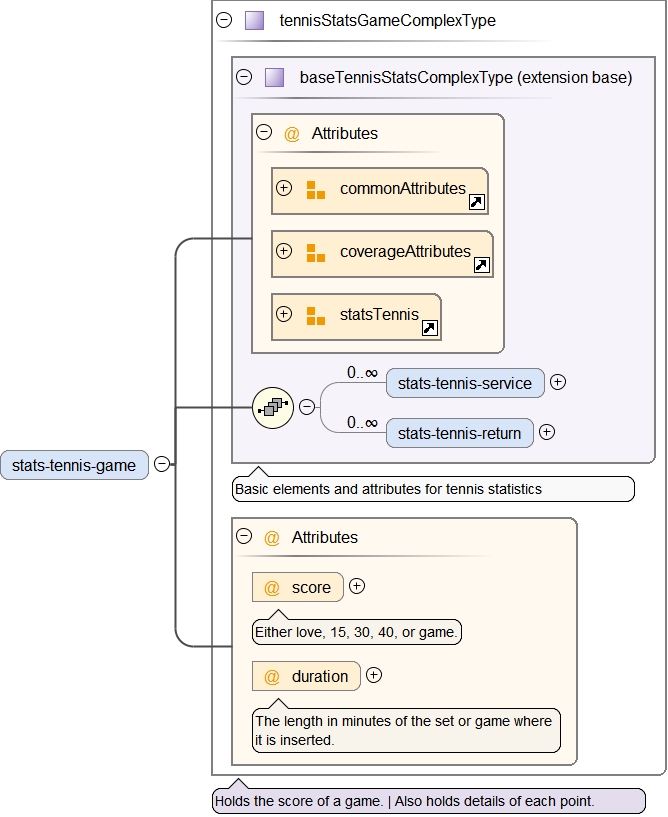Screen dimensions: 668x817
Task: Collapse the tennisStatsGameComplexType container
Action: [224, 20]
